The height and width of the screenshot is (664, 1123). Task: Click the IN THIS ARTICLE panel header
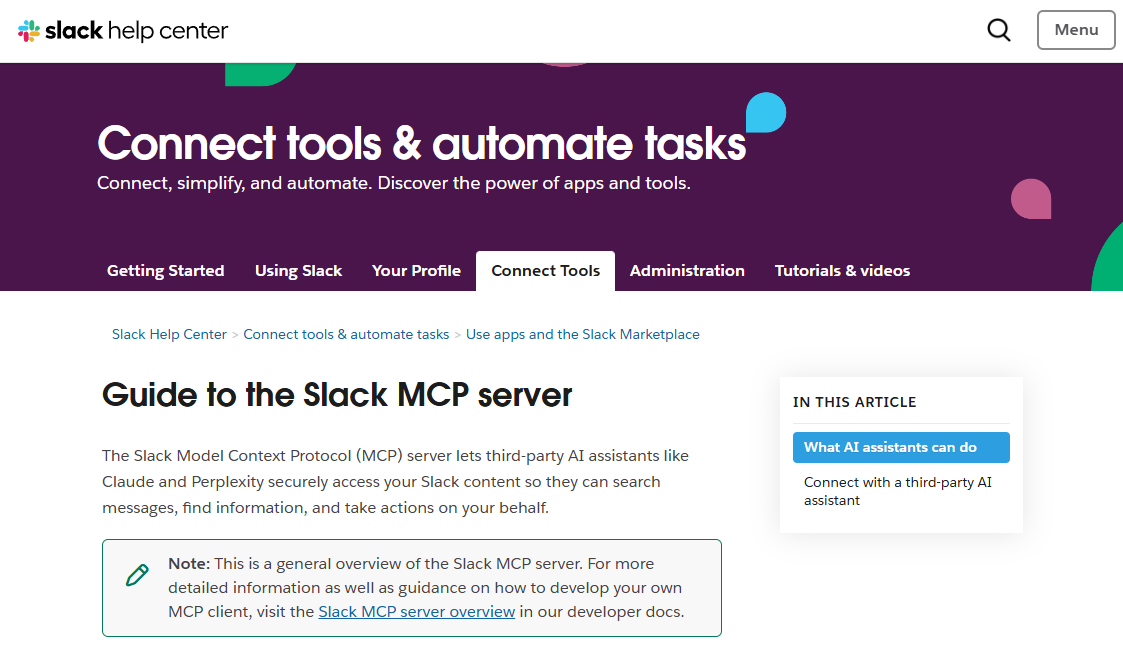coord(855,402)
